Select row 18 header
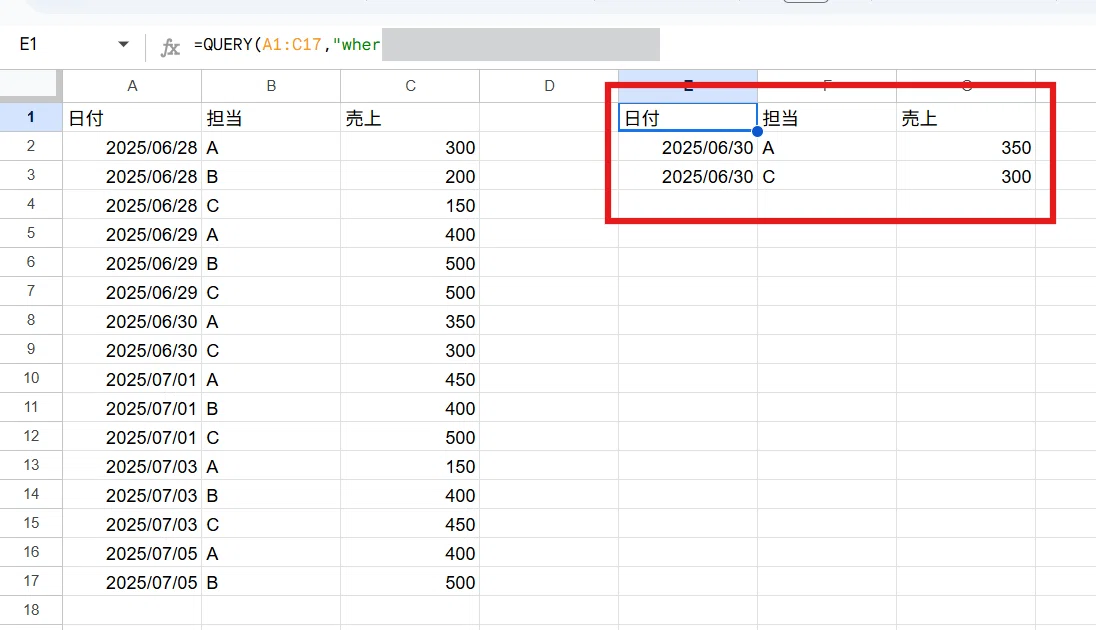This screenshot has height=630, width=1096. pyautogui.click(x=31, y=610)
